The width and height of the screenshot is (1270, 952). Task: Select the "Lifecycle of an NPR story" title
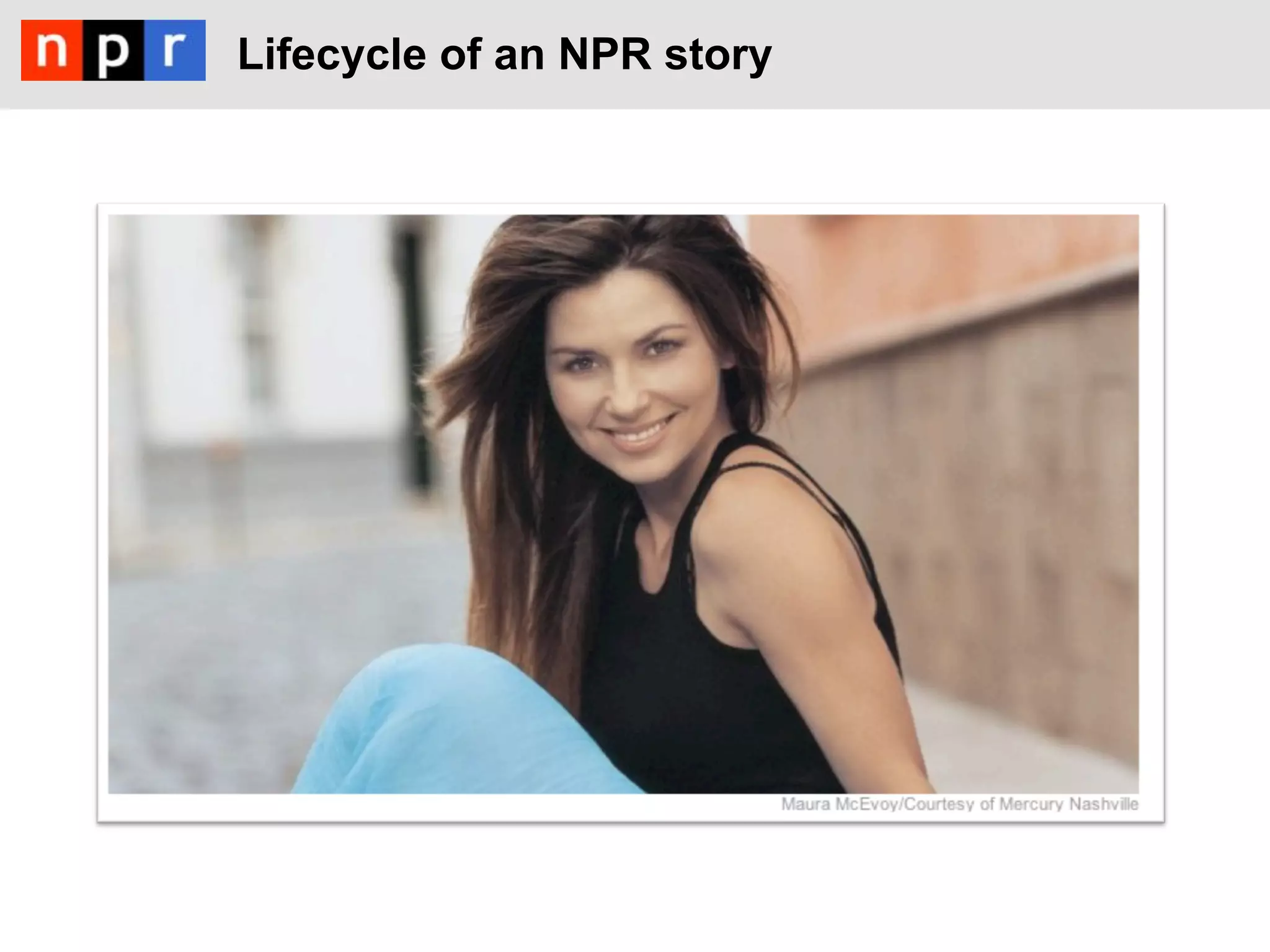[x=505, y=55]
